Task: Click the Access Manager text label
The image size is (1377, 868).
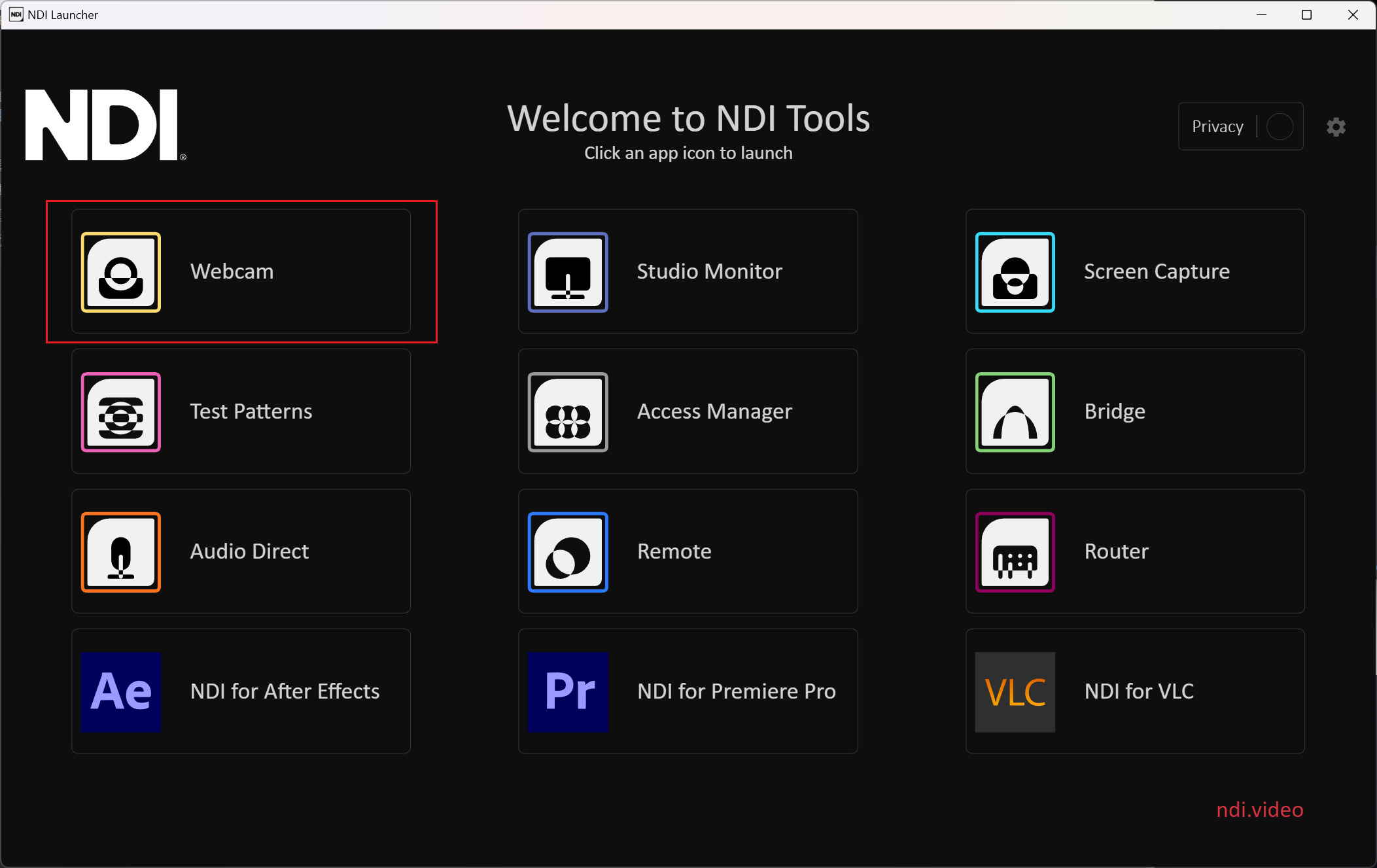Action: point(714,411)
